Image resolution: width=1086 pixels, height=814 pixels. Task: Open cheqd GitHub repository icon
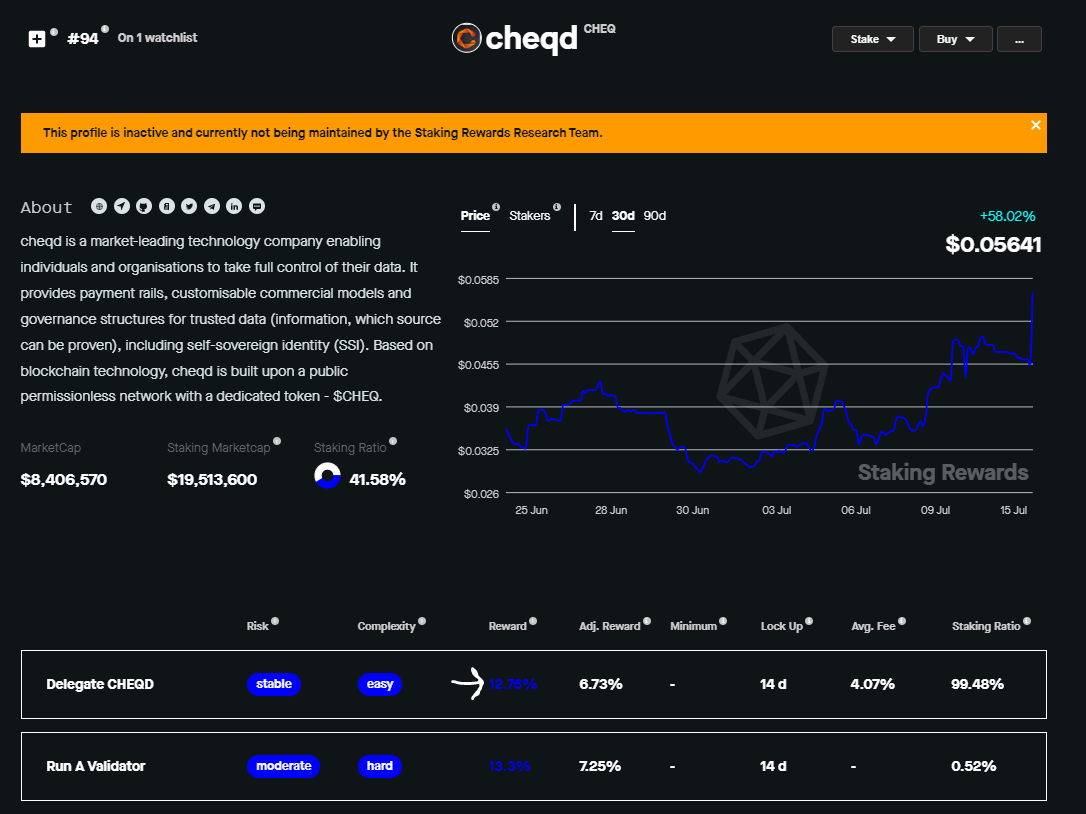click(x=144, y=206)
